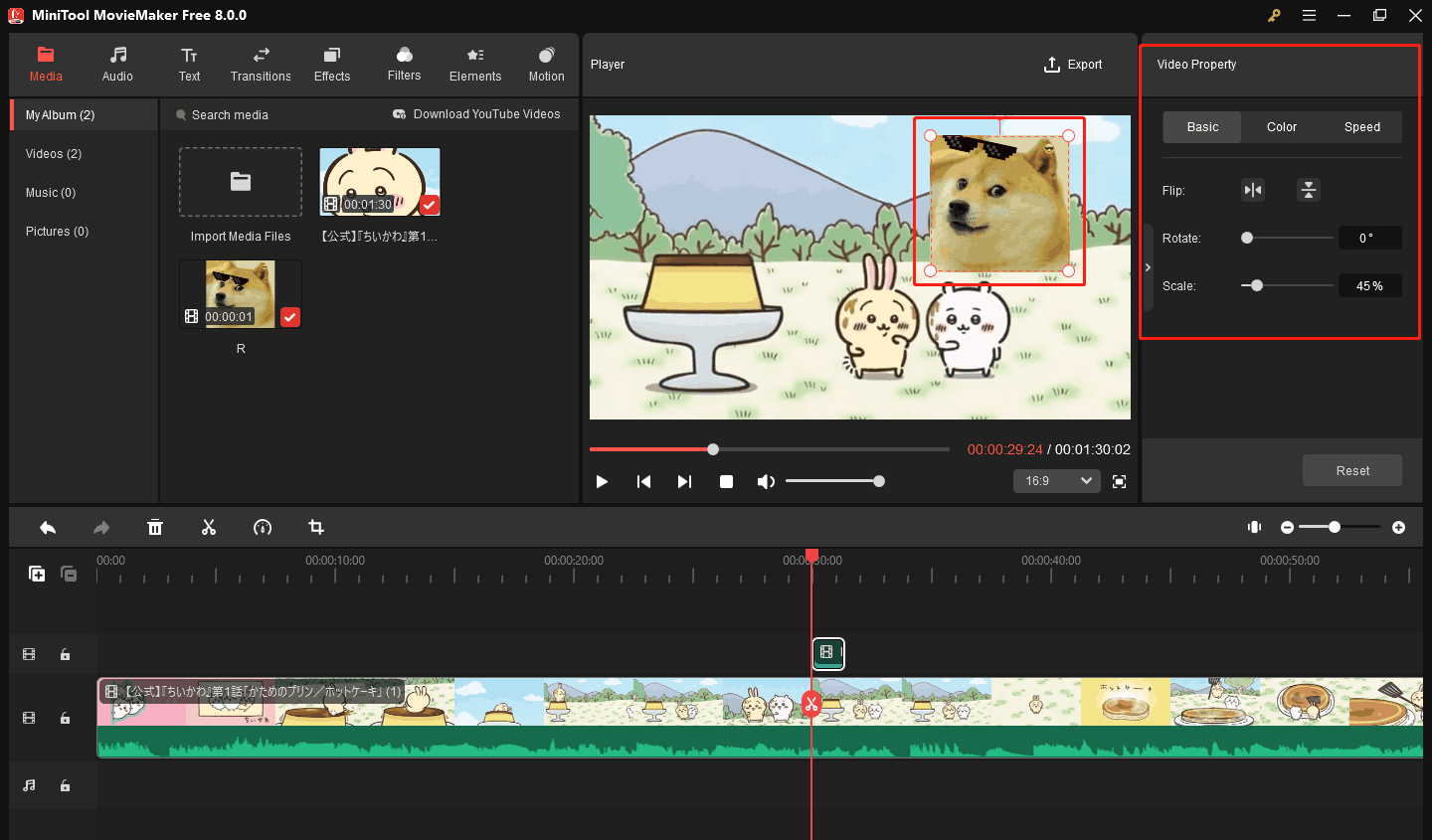Open the Effects tab

(332, 65)
